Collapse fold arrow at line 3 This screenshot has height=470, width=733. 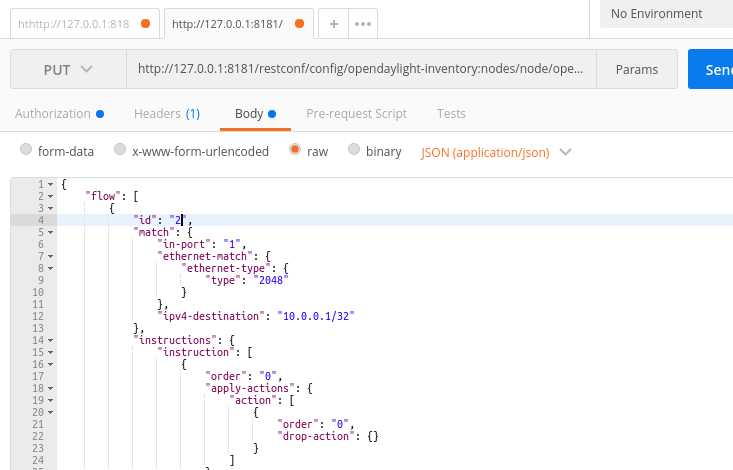tap(50, 208)
